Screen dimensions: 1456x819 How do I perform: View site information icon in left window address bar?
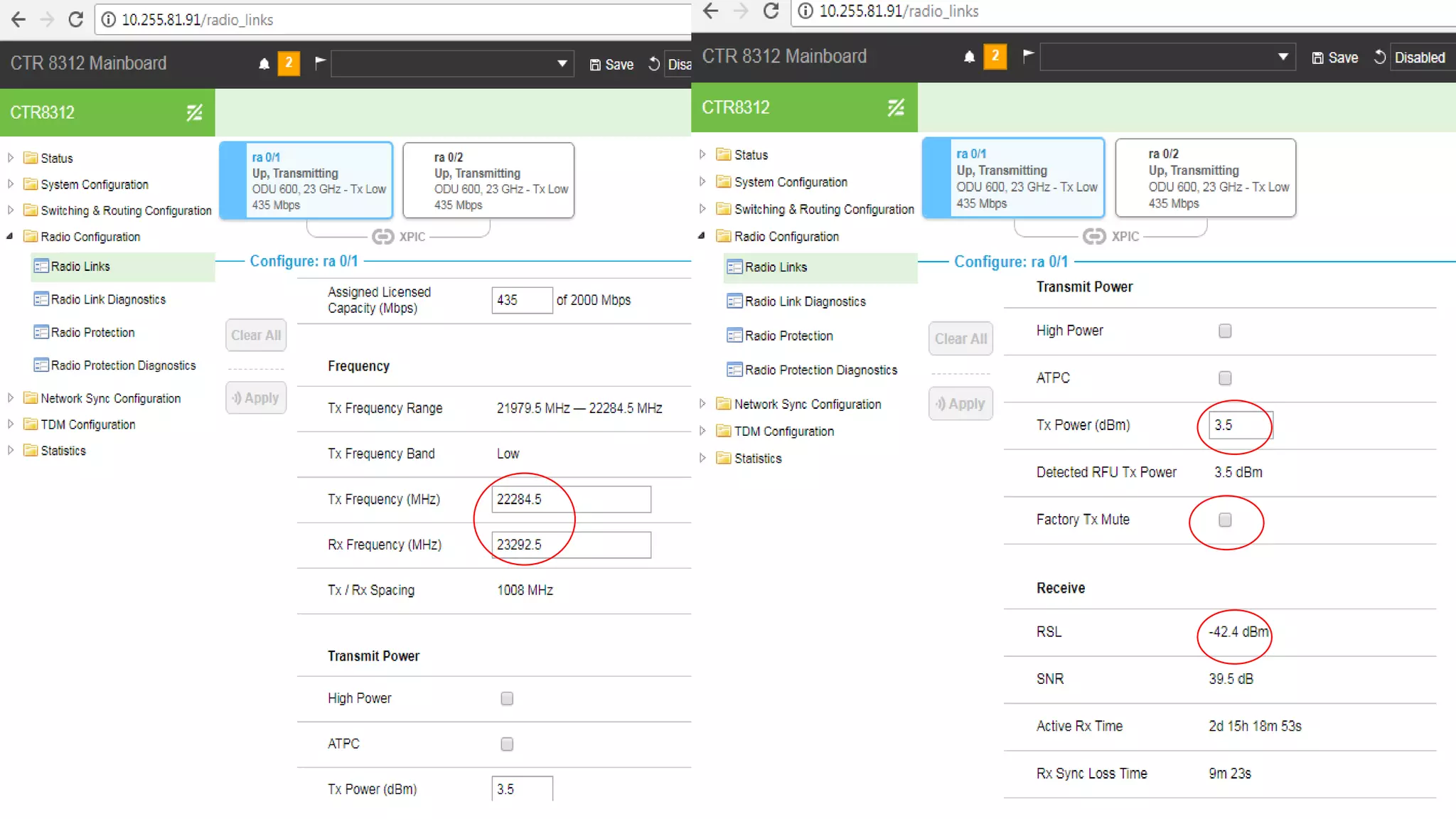pyautogui.click(x=108, y=19)
